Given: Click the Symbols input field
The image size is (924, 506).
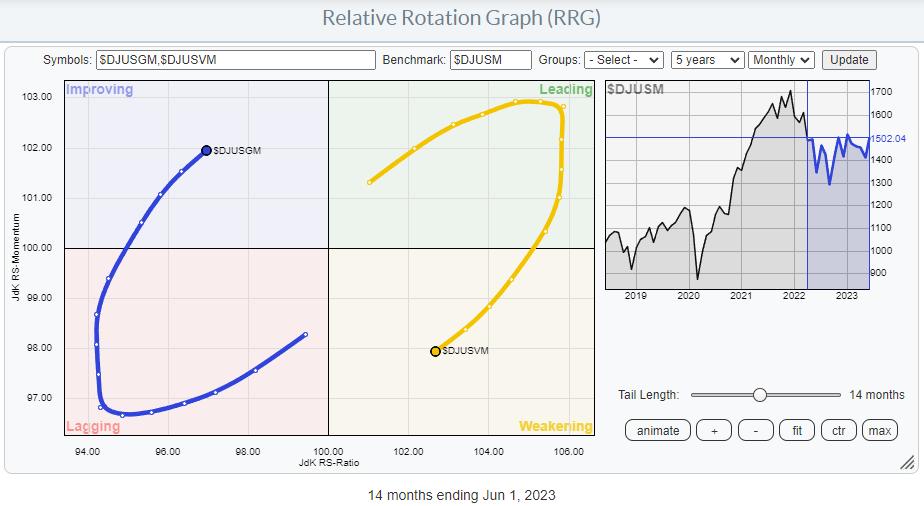Looking at the screenshot, I should [236, 60].
